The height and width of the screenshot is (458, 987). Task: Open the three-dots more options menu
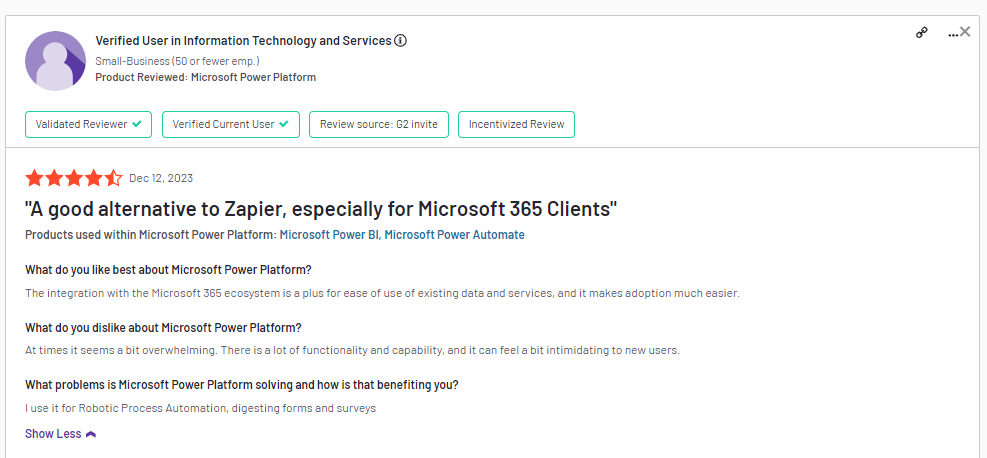952,35
